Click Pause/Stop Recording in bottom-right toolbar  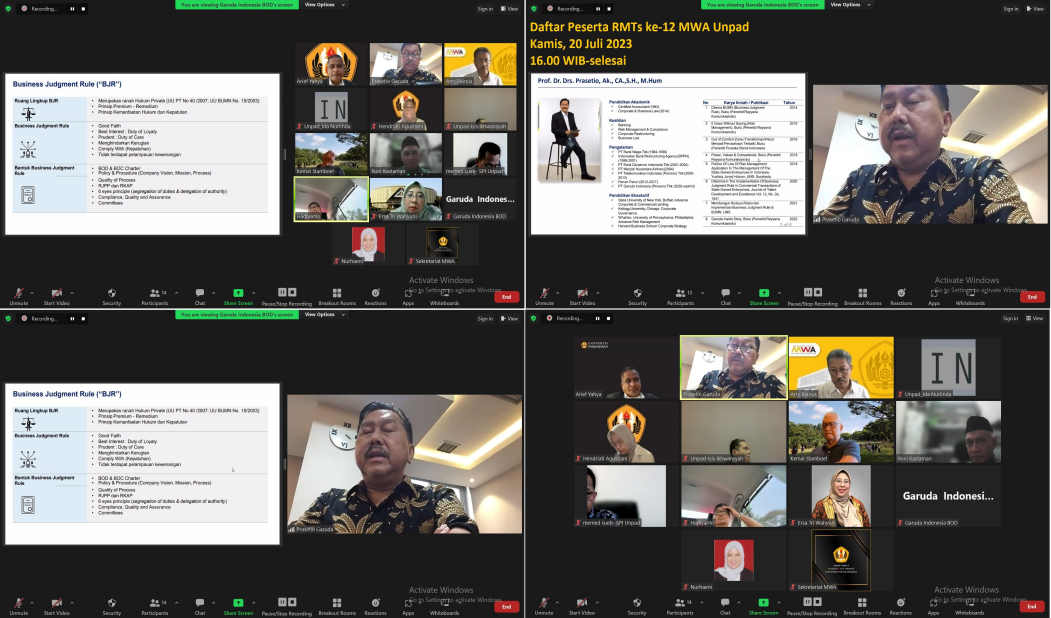[x=812, y=606]
